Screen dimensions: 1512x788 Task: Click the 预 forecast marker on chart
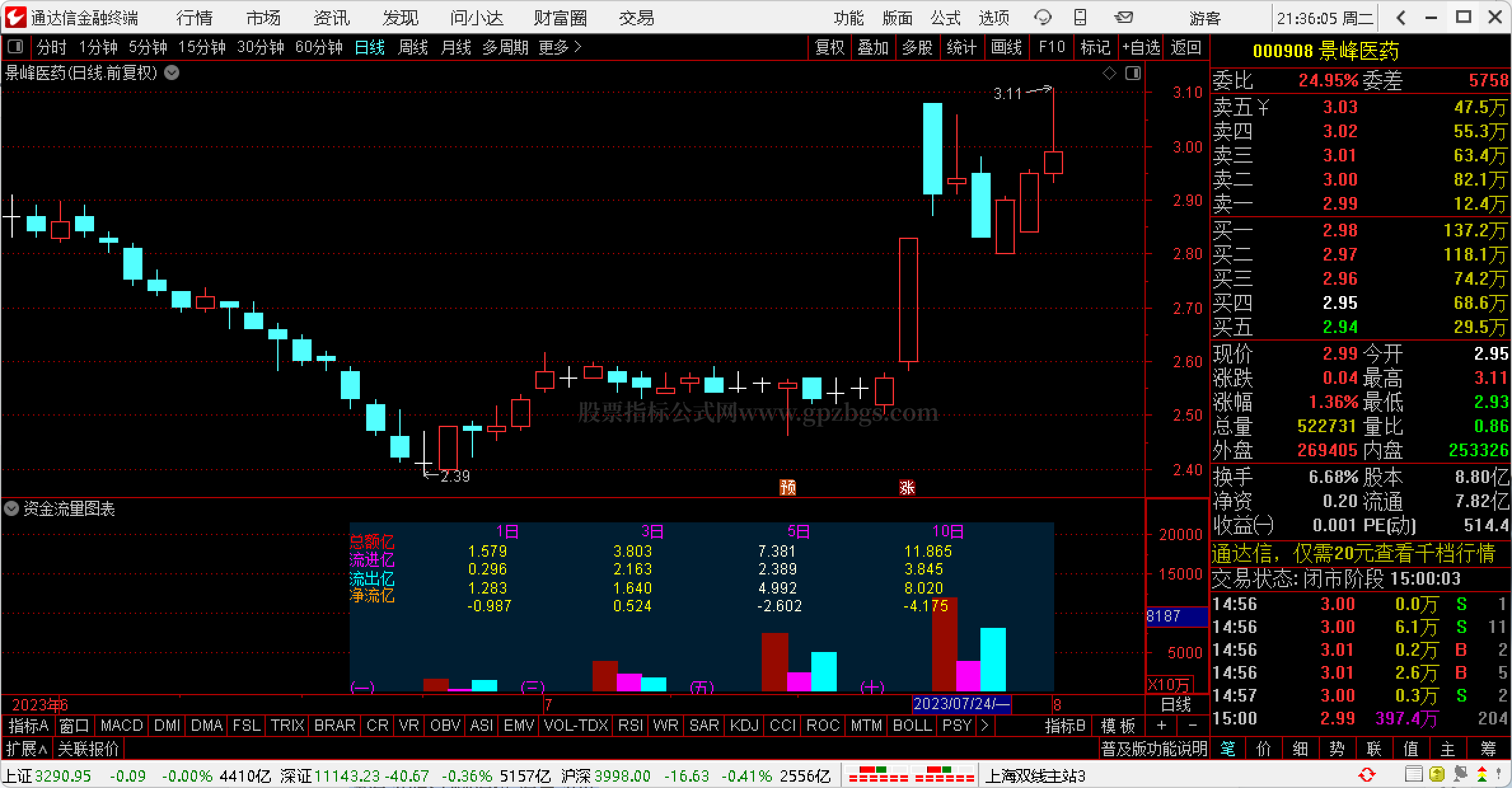(x=788, y=487)
